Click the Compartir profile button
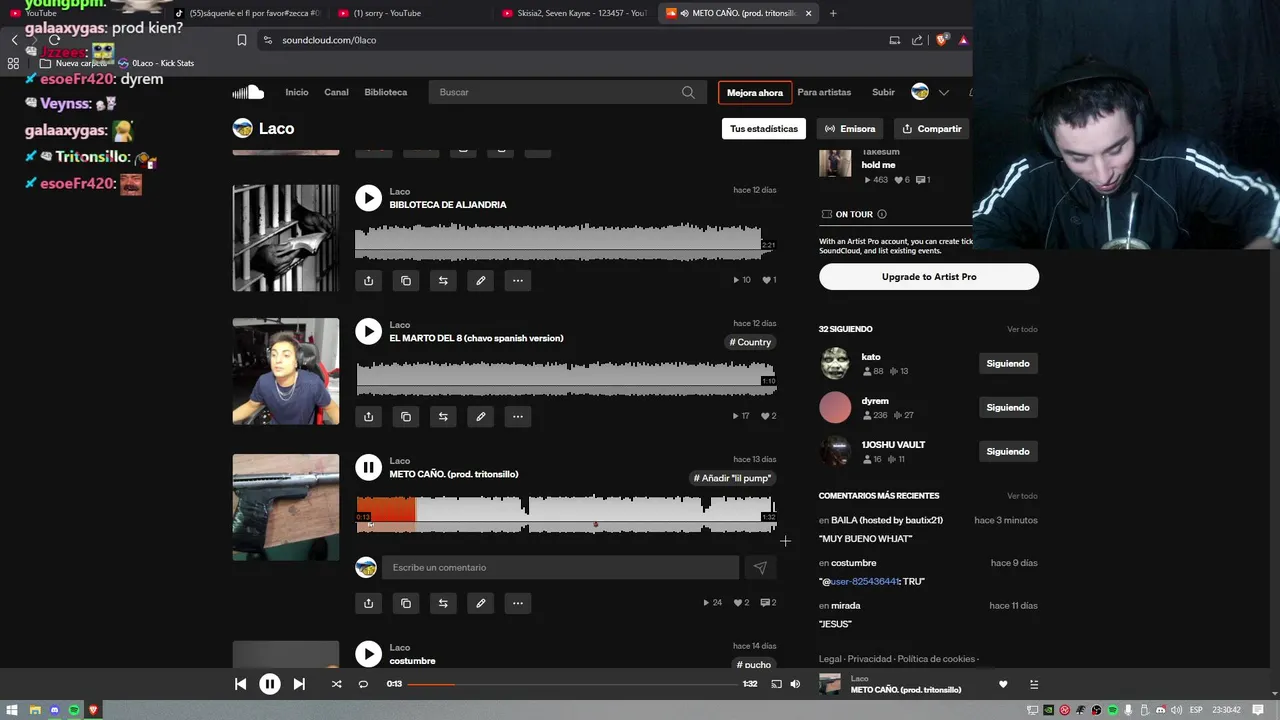The image size is (1280, 720). point(931,129)
